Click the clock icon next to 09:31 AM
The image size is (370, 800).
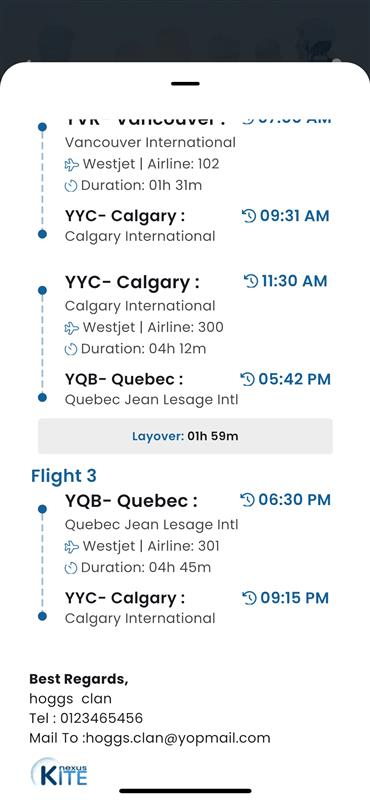point(249,216)
